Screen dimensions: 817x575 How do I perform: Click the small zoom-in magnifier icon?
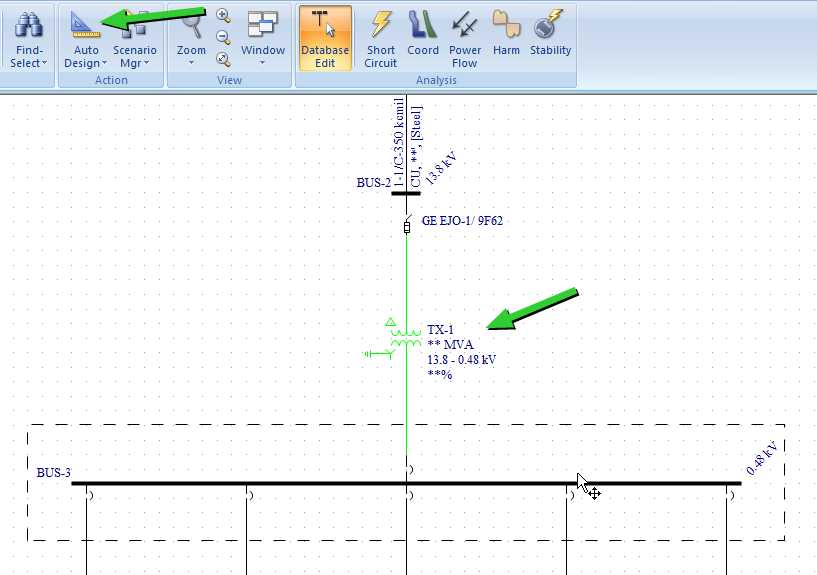coord(223,16)
